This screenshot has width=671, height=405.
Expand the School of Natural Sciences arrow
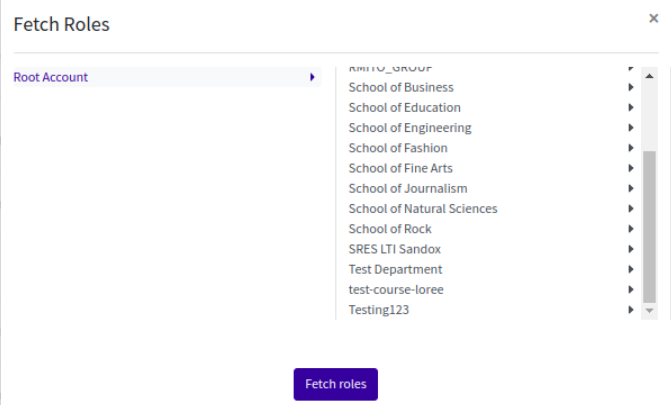click(x=631, y=209)
